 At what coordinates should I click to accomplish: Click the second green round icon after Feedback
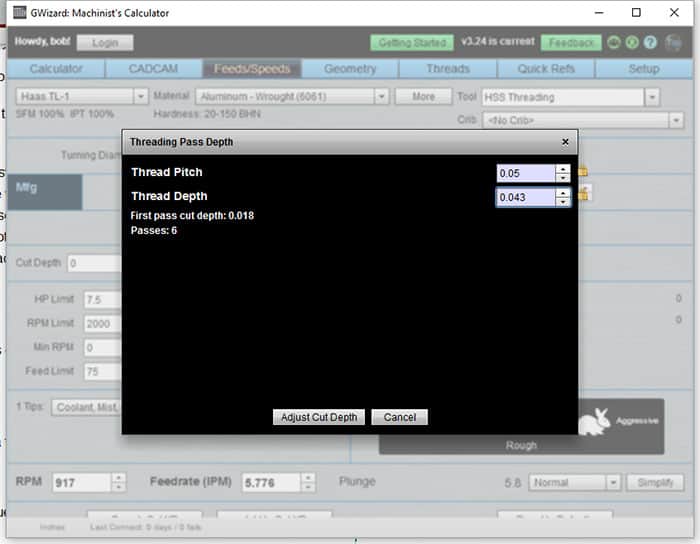pyautogui.click(x=632, y=42)
